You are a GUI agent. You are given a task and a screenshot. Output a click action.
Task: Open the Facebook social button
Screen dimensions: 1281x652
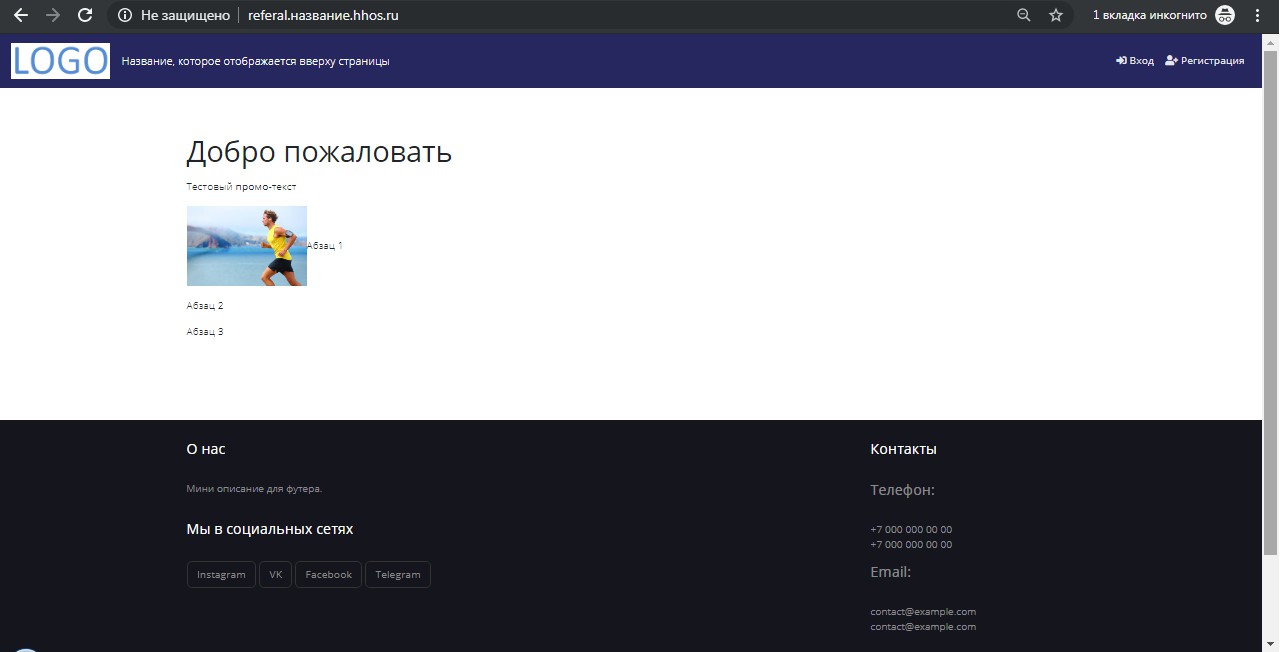tap(328, 575)
